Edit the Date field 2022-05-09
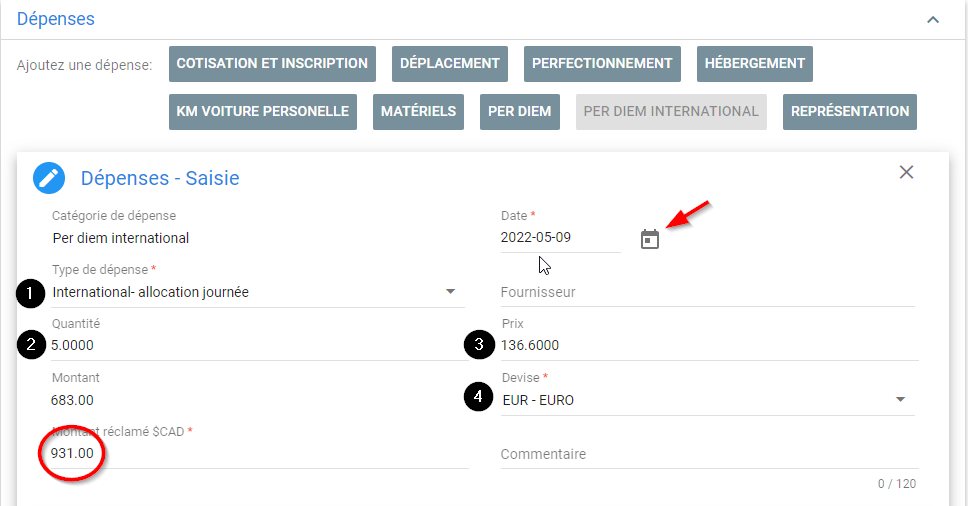 [561, 238]
